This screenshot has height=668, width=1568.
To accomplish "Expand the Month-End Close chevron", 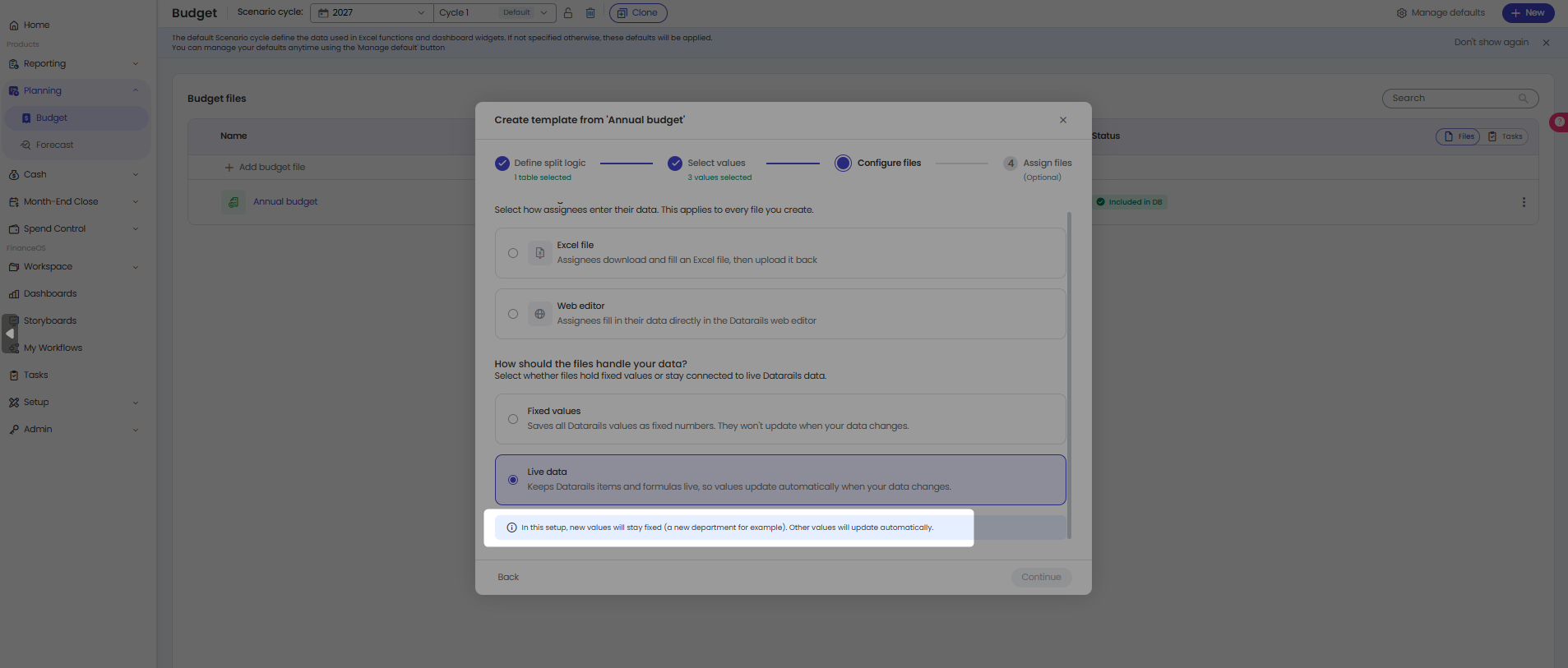I will (x=136, y=202).
